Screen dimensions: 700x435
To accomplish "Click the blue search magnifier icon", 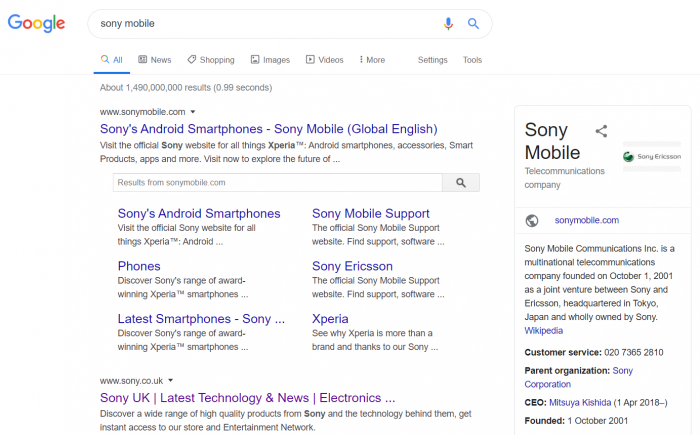I will point(474,23).
